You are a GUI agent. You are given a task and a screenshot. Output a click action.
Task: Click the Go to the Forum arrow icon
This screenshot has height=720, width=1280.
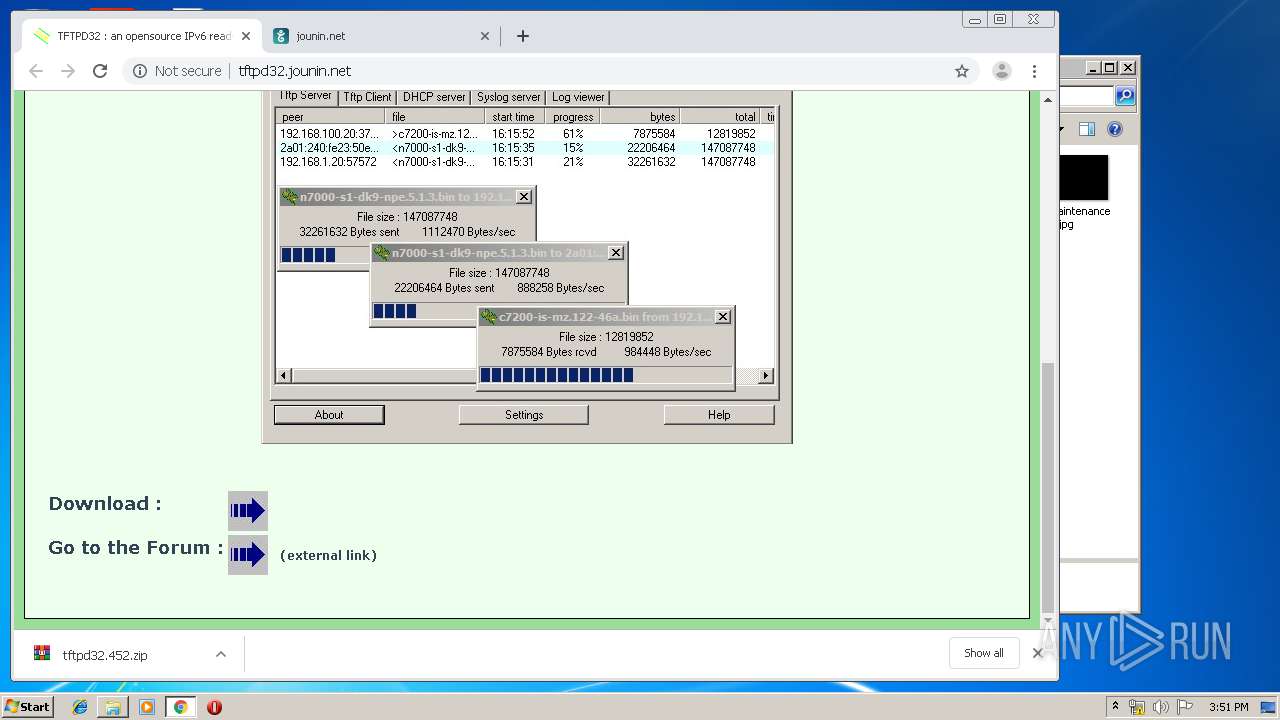tap(248, 555)
